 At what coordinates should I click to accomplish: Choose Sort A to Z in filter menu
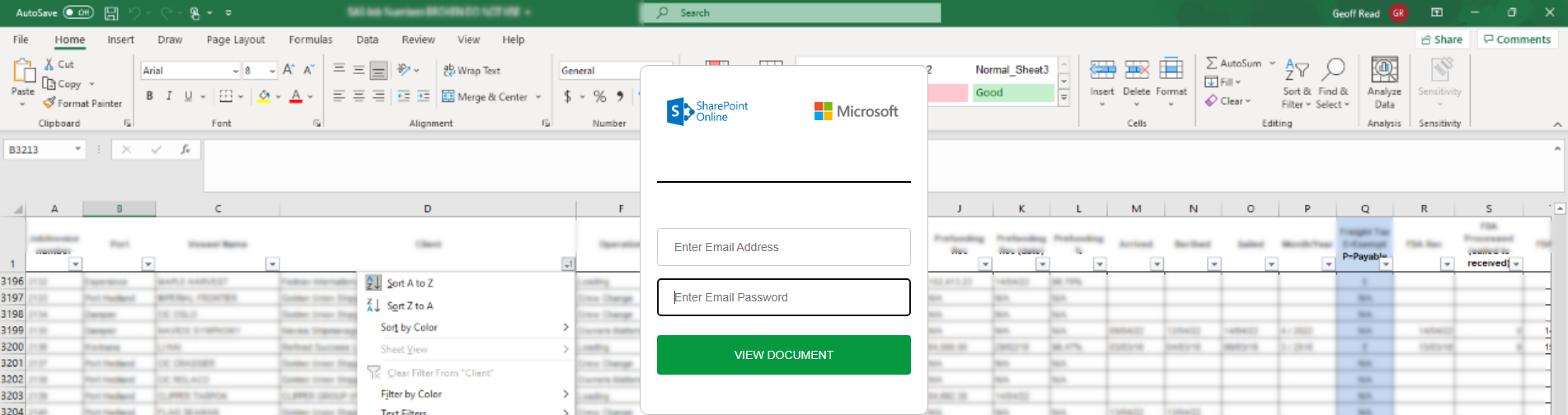466,282
